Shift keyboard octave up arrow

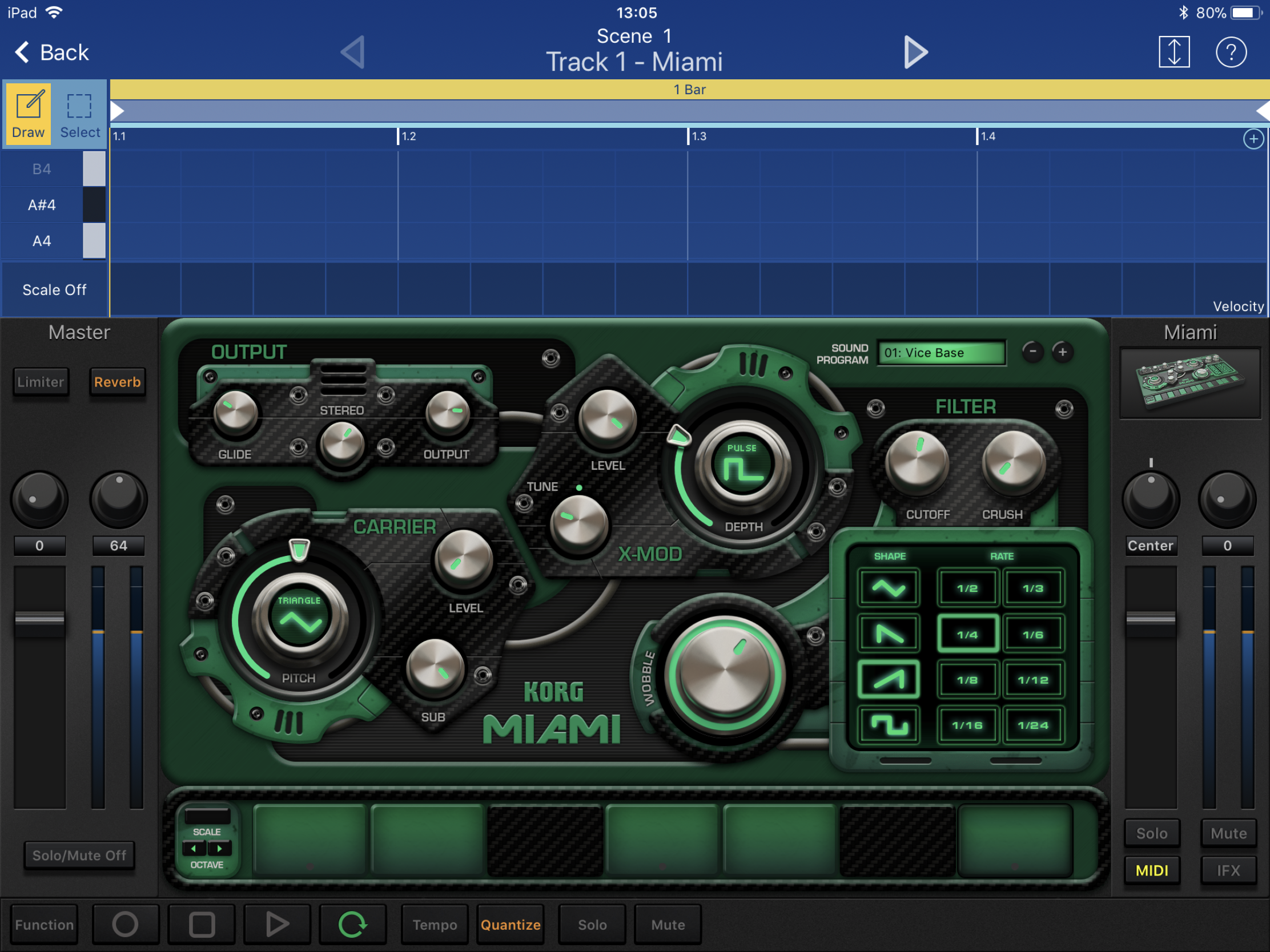[x=219, y=848]
